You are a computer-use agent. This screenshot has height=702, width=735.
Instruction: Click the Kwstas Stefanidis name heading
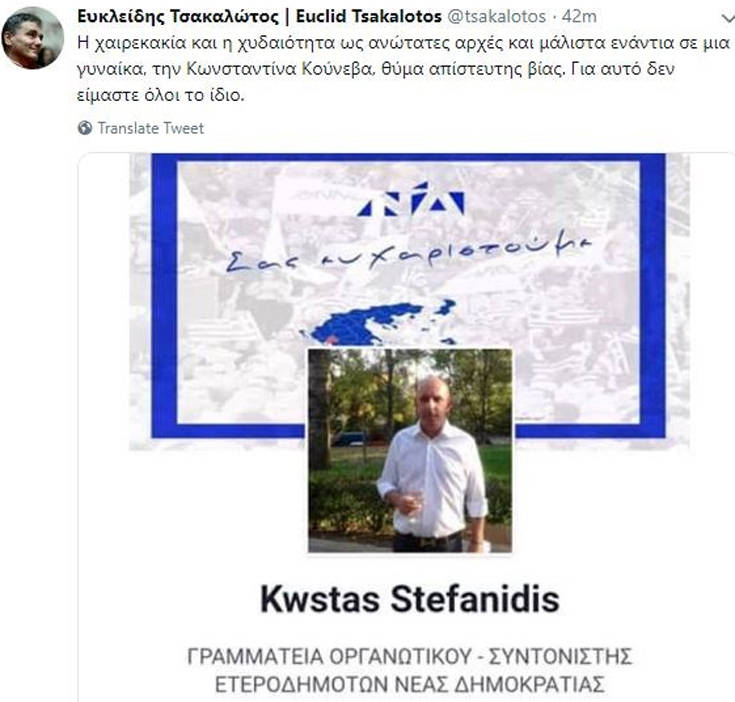point(410,599)
